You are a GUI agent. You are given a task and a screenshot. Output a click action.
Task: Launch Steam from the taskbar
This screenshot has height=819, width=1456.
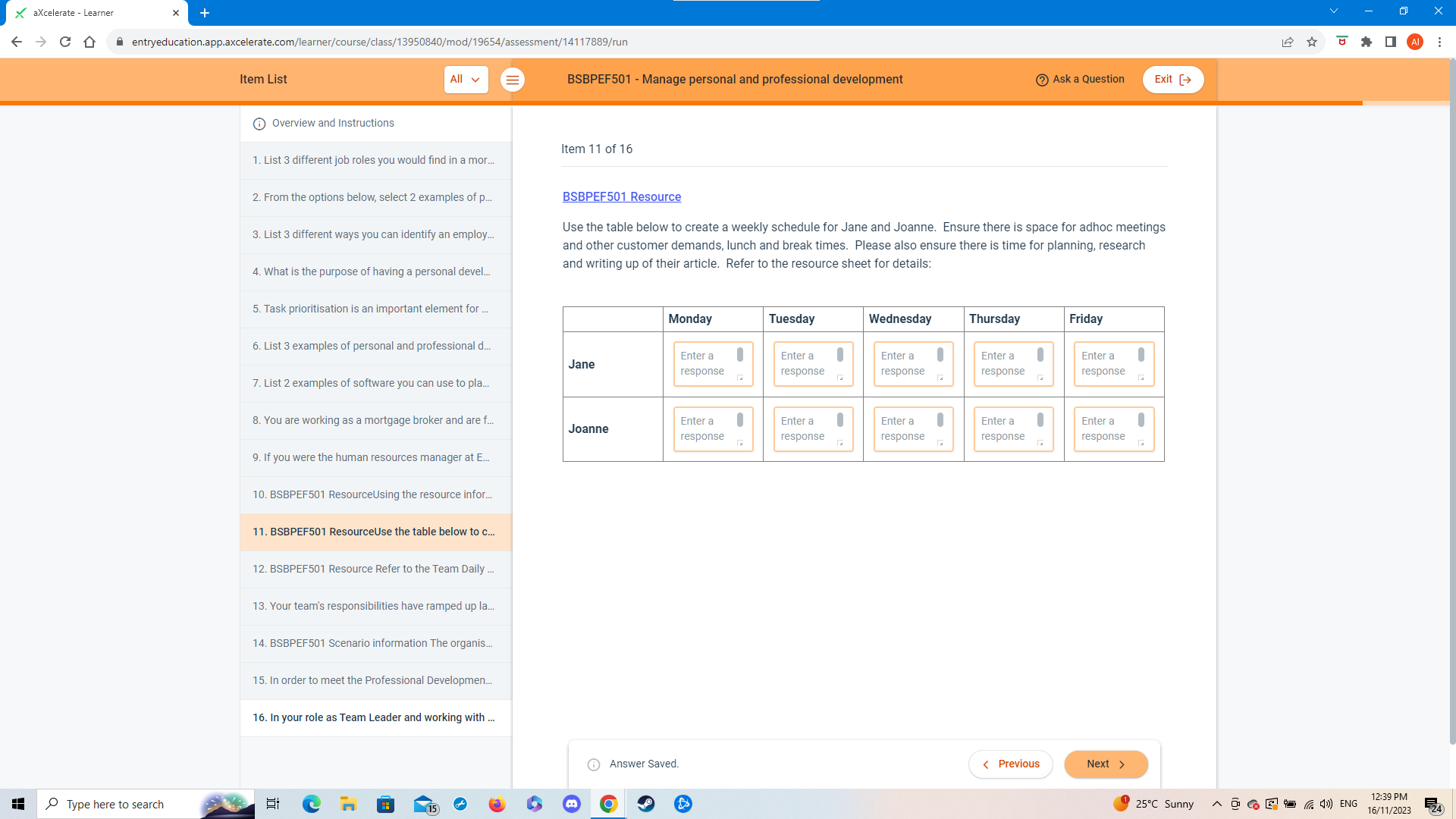tap(646, 804)
